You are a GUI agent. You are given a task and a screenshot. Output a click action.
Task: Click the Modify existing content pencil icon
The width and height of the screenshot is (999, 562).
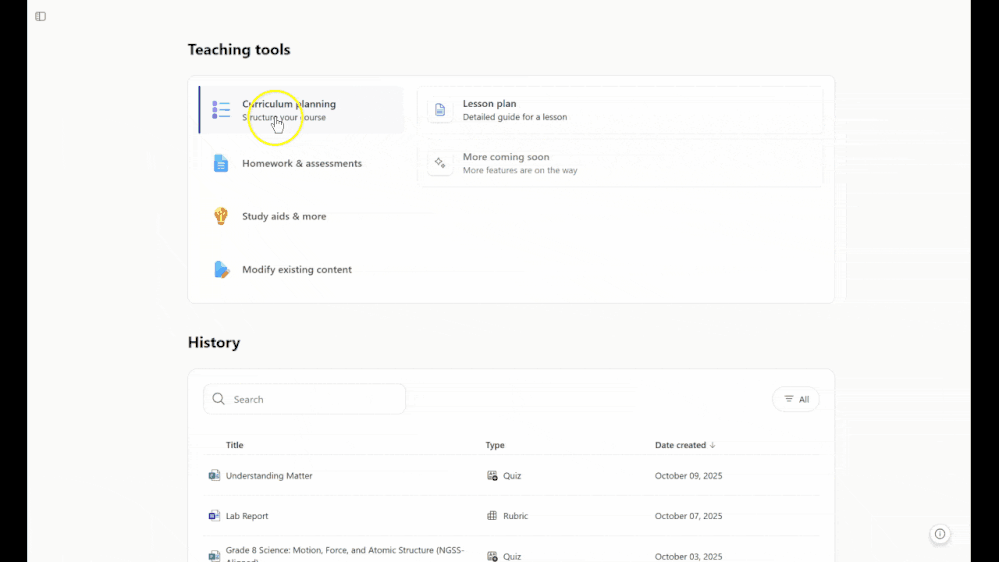pyautogui.click(x=221, y=269)
